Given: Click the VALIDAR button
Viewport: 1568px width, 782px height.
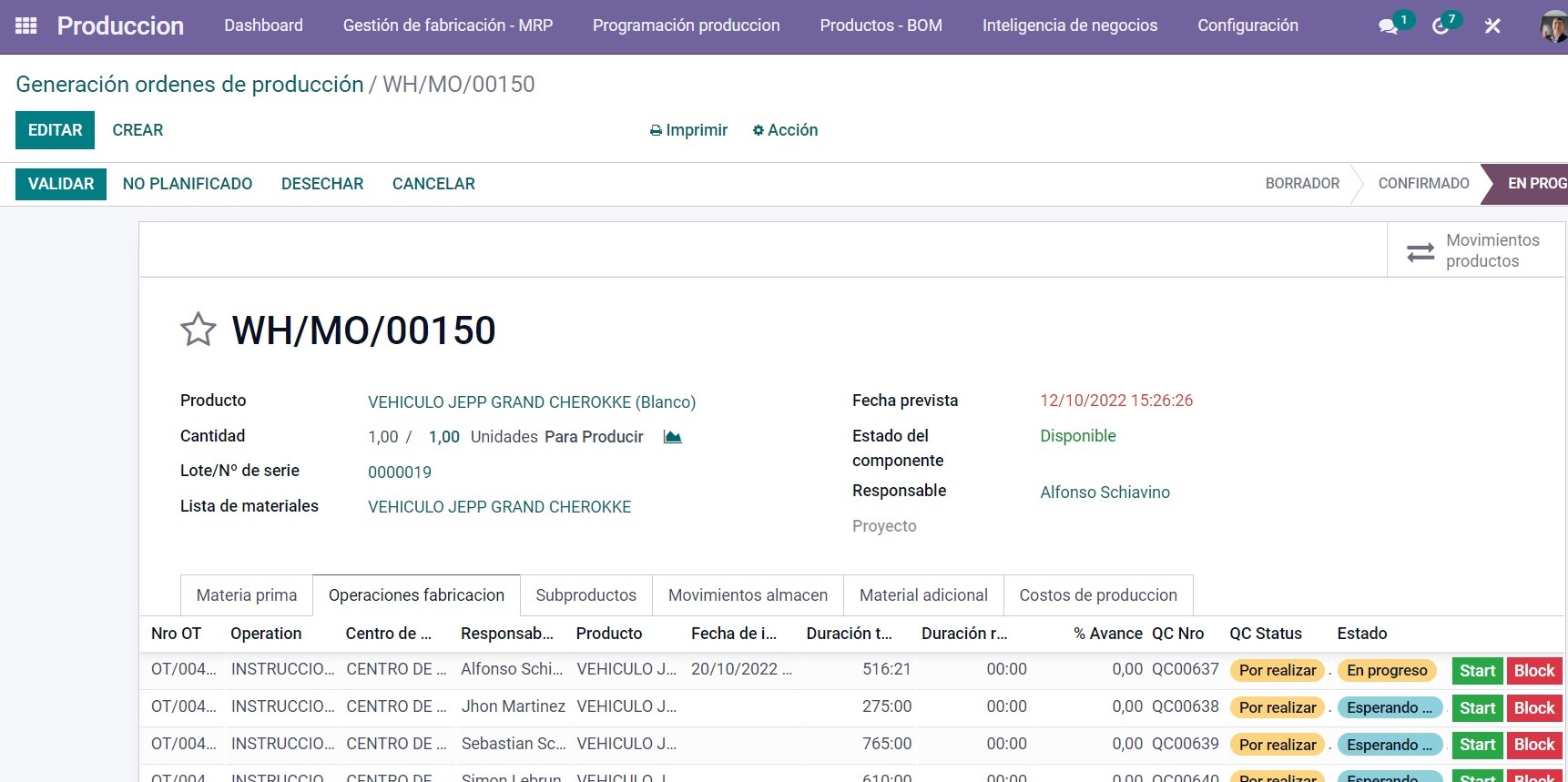Looking at the screenshot, I should click(x=61, y=184).
